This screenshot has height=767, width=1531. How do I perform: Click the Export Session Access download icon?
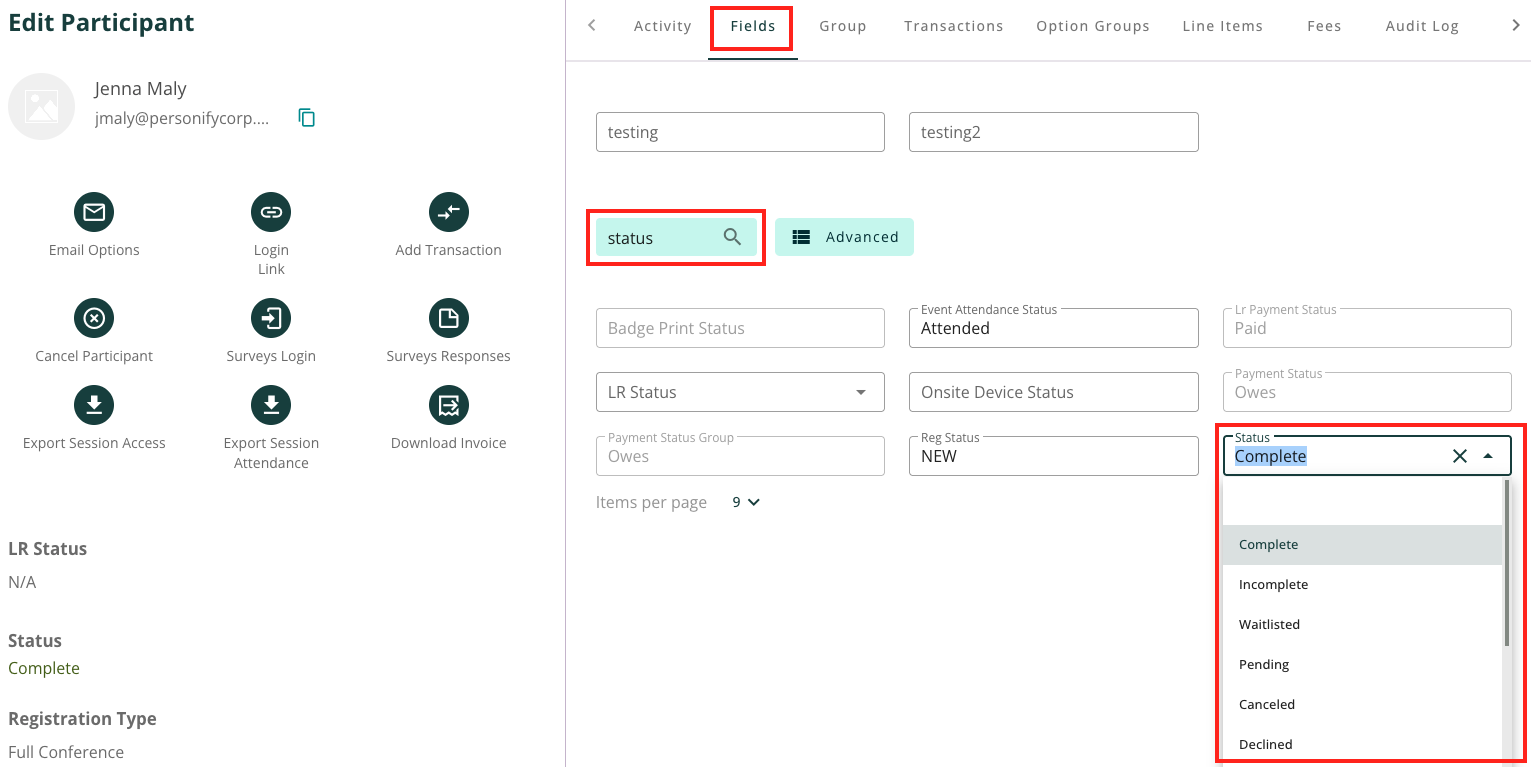94,405
